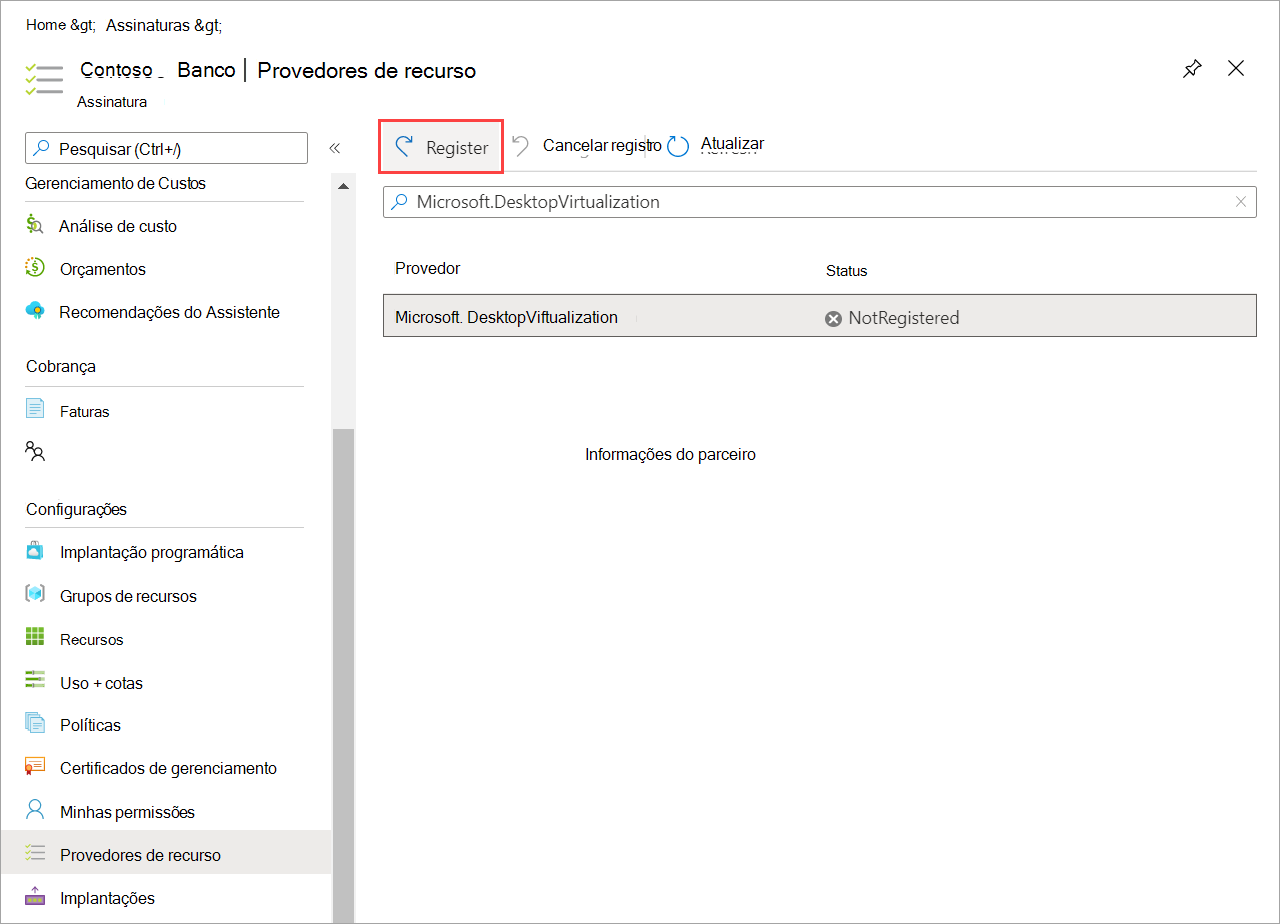Click the Cancelar registro undo icon
1280x924 pixels.
coord(521,146)
